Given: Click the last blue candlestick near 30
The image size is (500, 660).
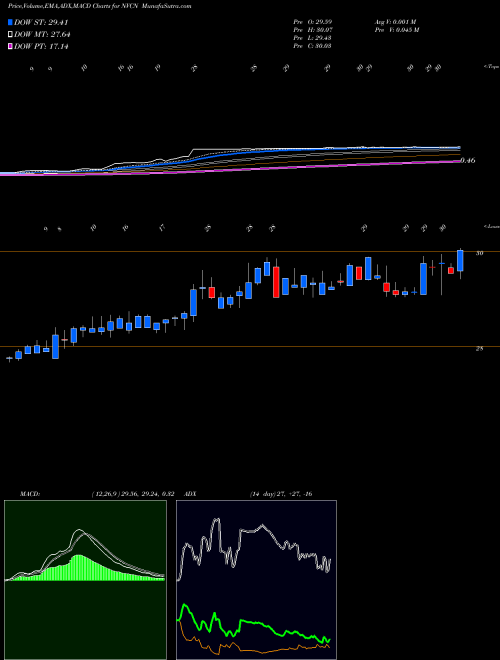Looking at the screenshot, I should [x=460, y=261].
